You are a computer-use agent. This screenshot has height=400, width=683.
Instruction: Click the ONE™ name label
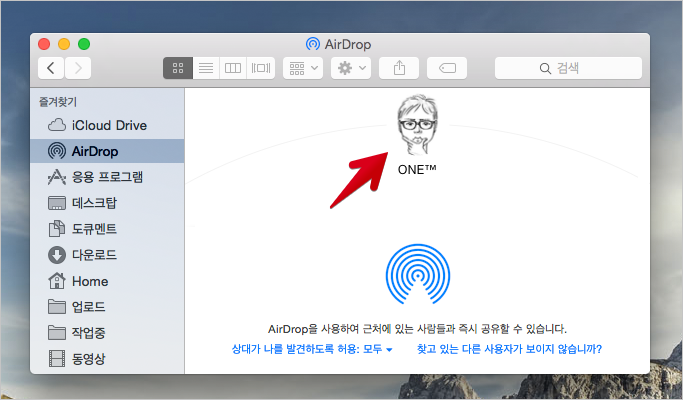[417, 169]
